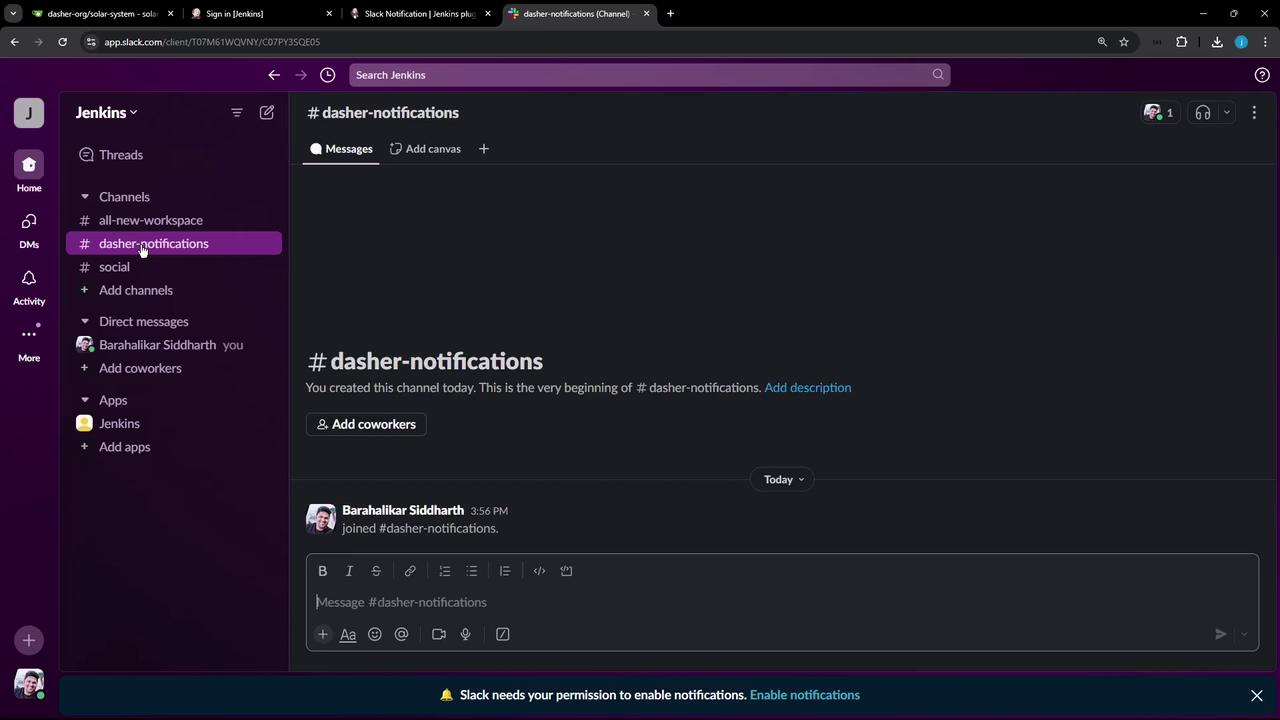Click Enable notifications link
1280x720 pixels.
click(x=805, y=695)
